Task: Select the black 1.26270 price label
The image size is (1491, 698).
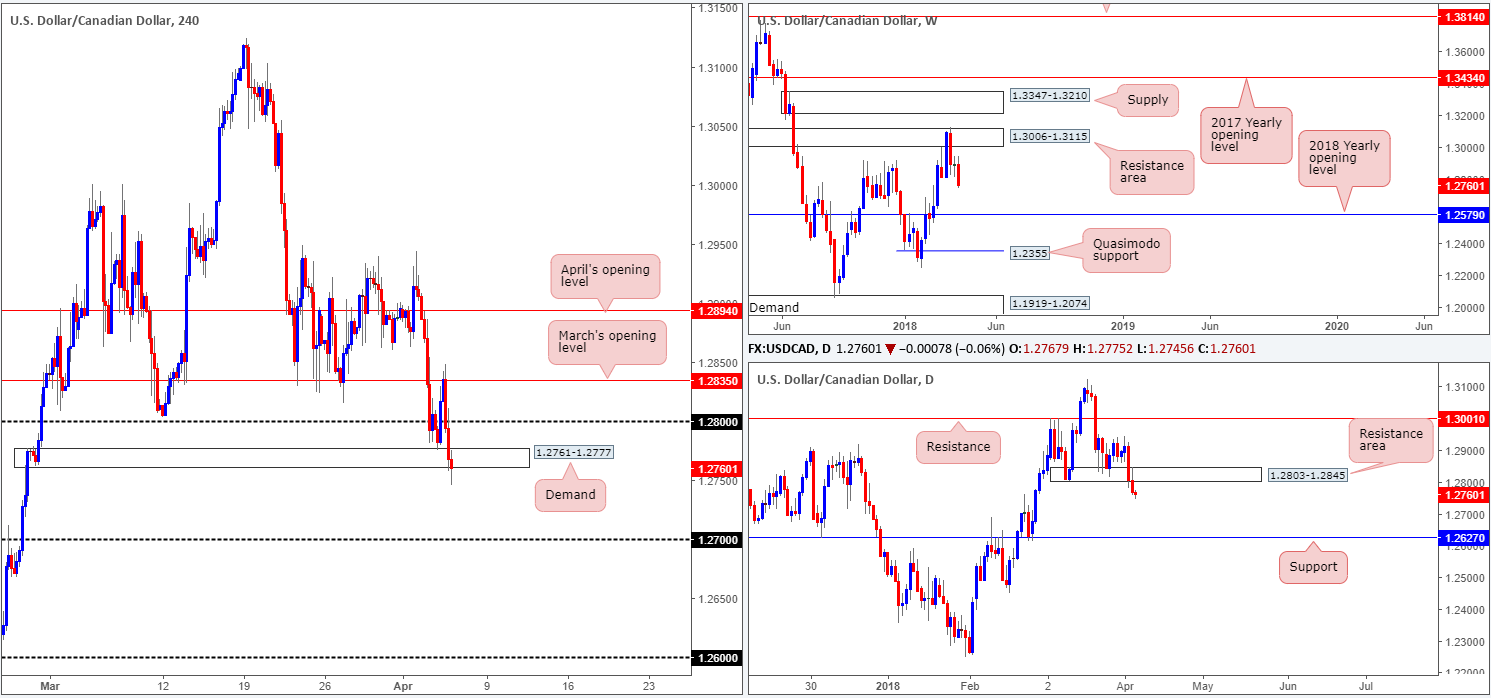Action: click(x=1462, y=538)
